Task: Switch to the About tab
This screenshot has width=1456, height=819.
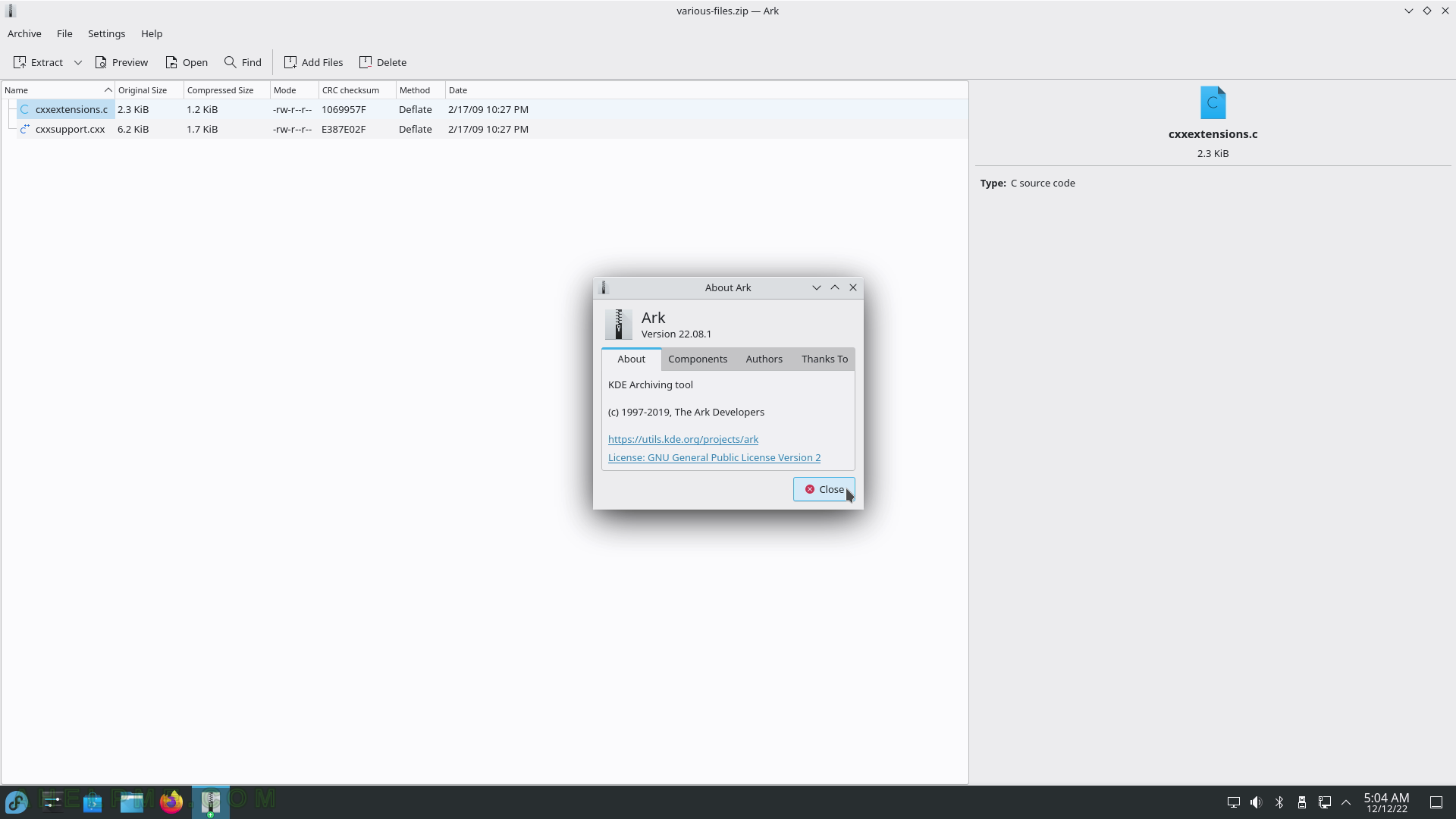Action: pos(631,359)
